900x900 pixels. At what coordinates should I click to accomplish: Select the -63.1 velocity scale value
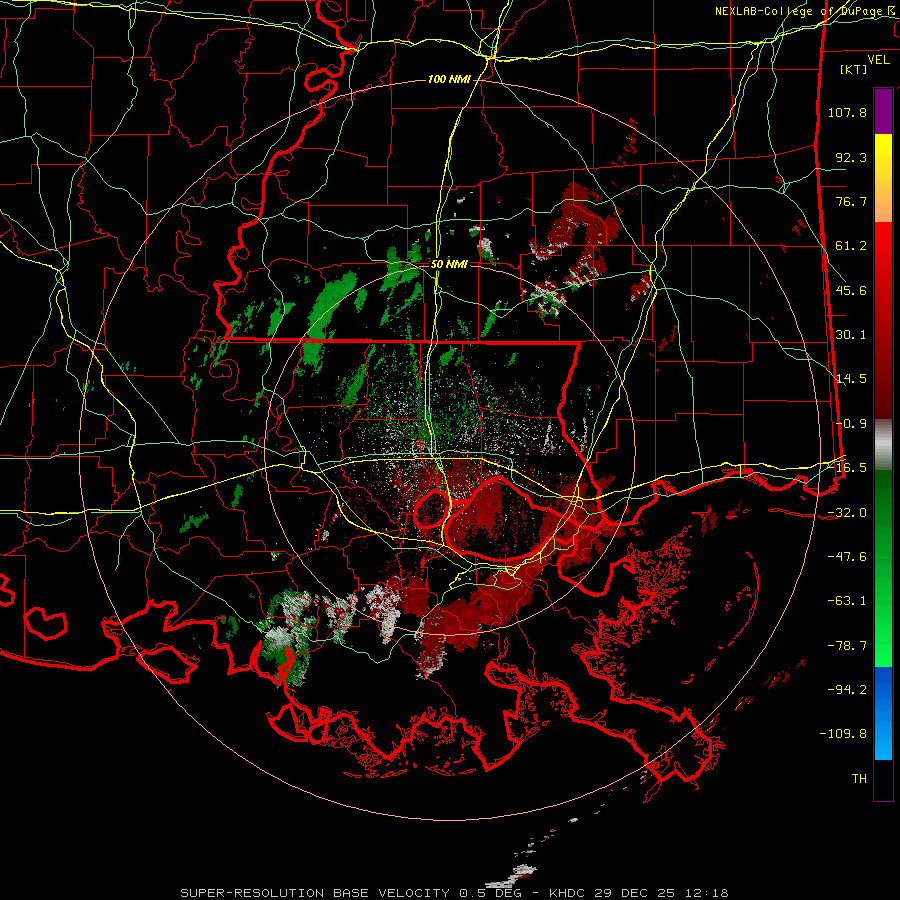(x=847, y=601)
